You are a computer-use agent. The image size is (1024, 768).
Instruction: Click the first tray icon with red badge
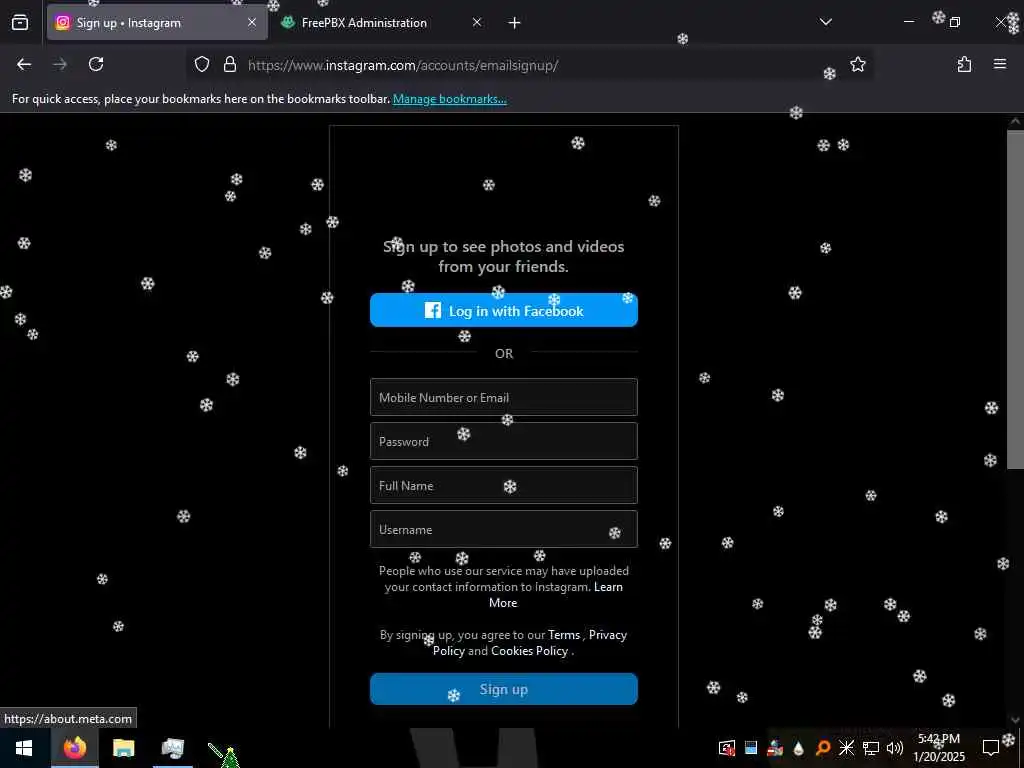pos(726,748)
